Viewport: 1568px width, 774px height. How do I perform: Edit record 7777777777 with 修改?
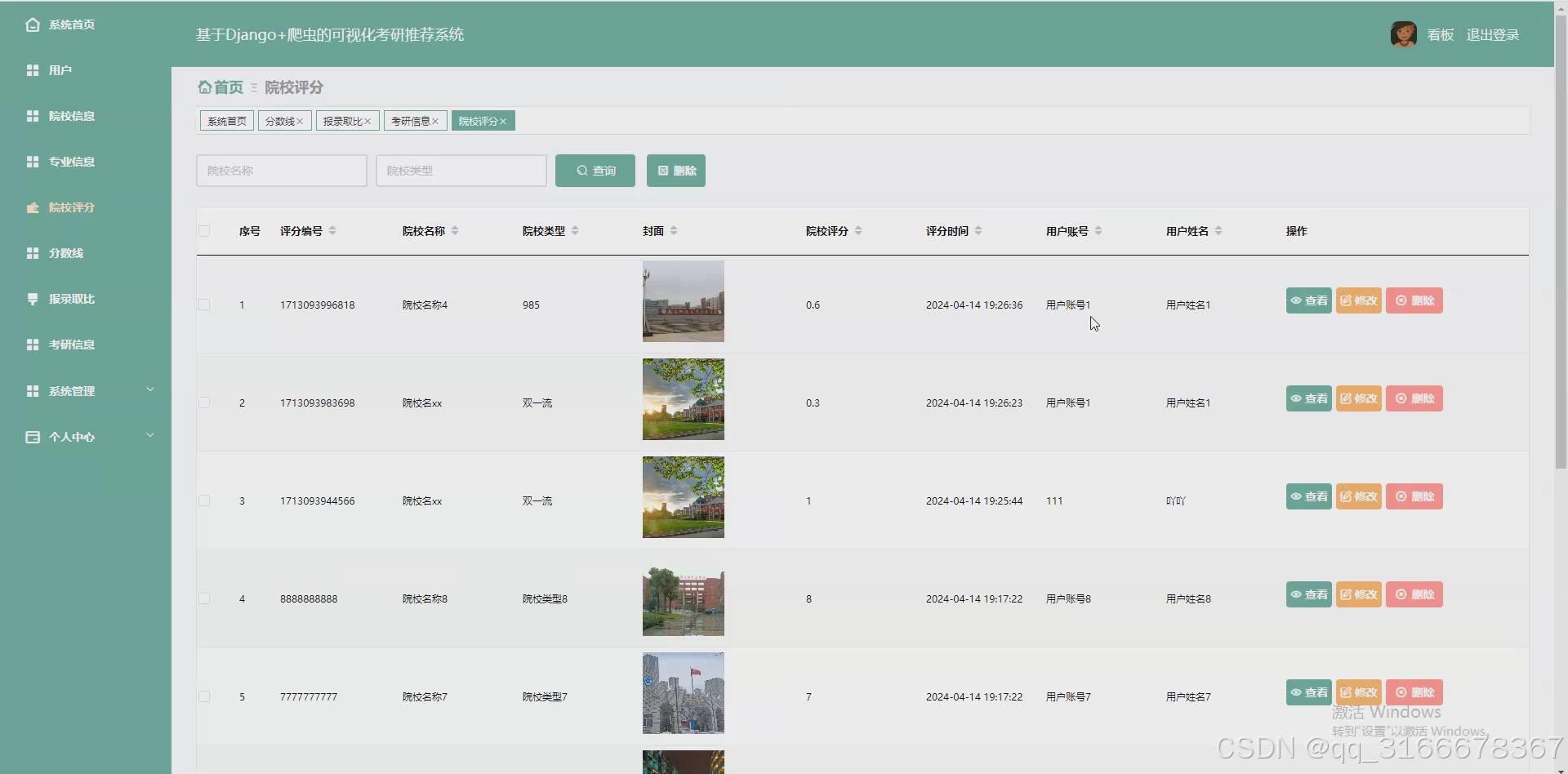(x=1359, y=692)
